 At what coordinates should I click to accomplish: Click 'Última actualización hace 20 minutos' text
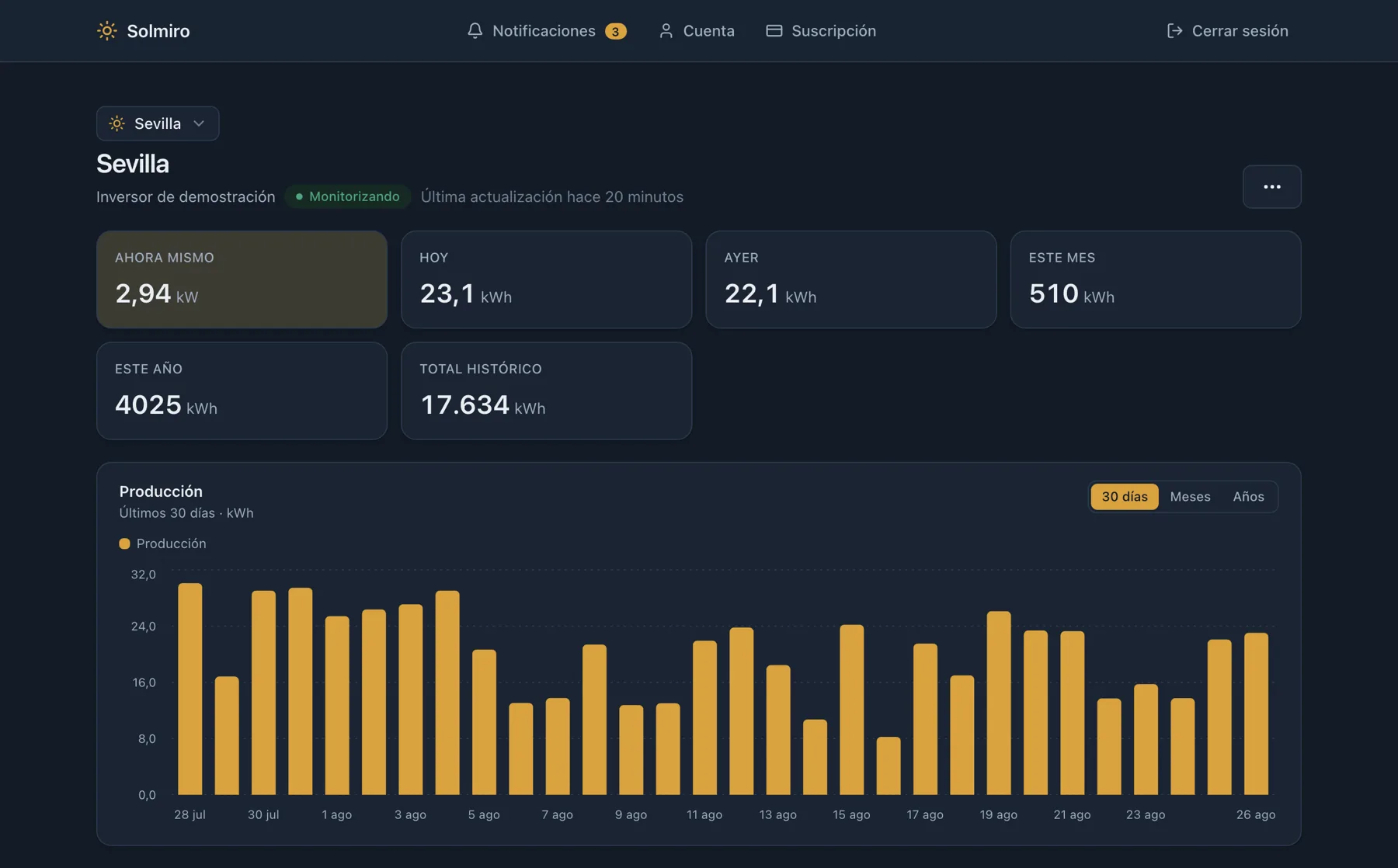click(551, 196)
